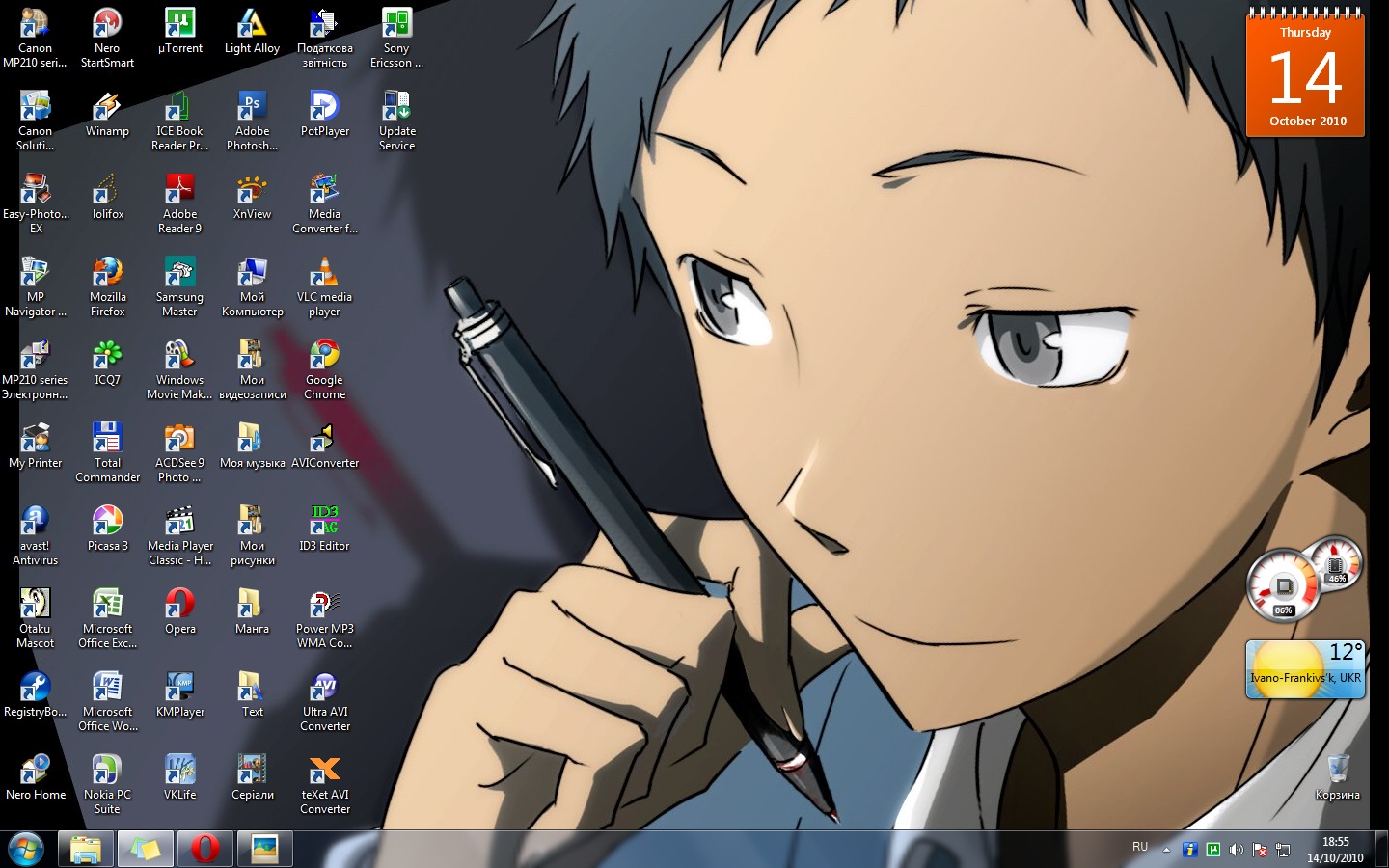Viewport: 1389px width, 868px height.
Task: Open the Canon MP210 series shortcut
Action: click(x=35, y=39)
